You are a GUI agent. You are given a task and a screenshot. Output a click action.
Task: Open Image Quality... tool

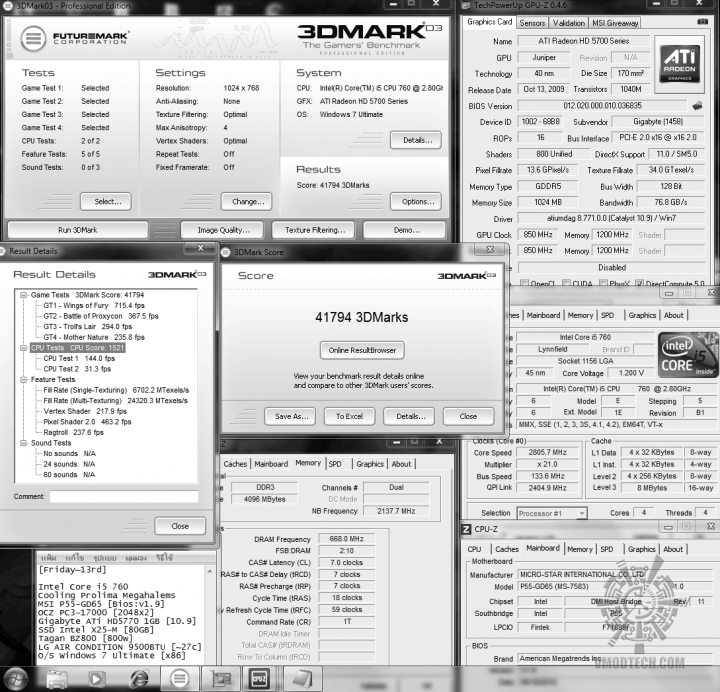pos(222,230)
